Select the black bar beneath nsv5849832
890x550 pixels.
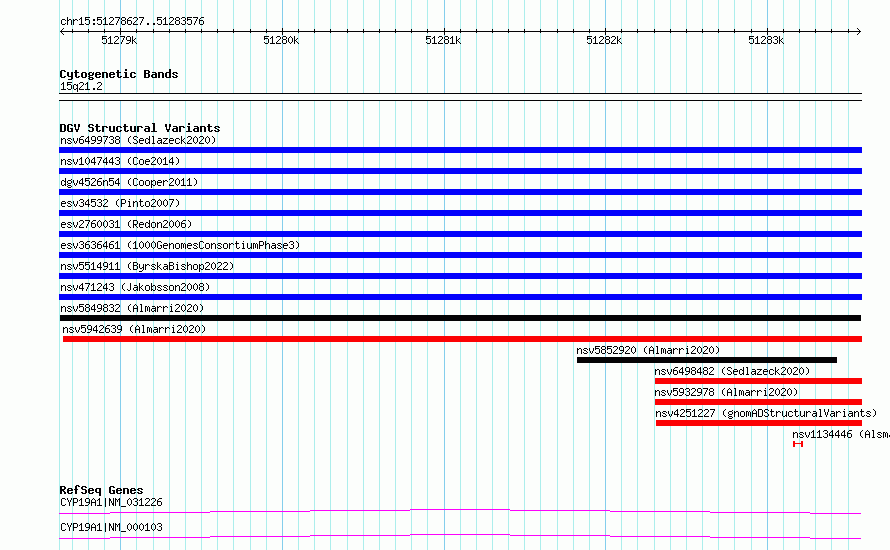(x=460, y=318)
